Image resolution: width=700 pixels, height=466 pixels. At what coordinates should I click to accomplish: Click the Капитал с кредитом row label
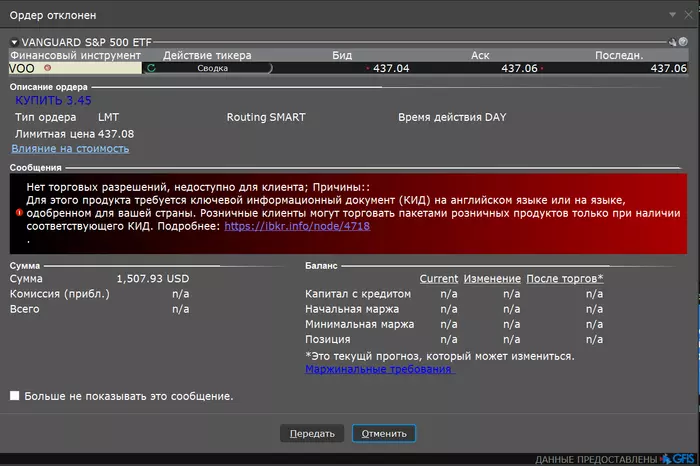(x=358, y=294)
